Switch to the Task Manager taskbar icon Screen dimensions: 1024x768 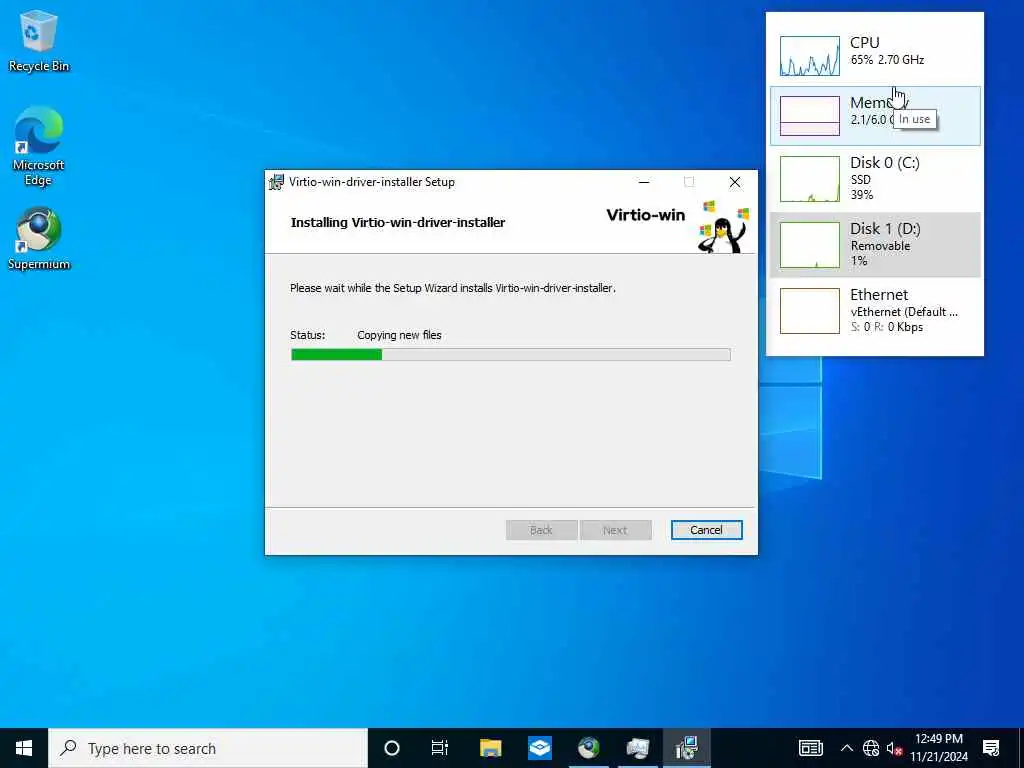tap(637, 748)
